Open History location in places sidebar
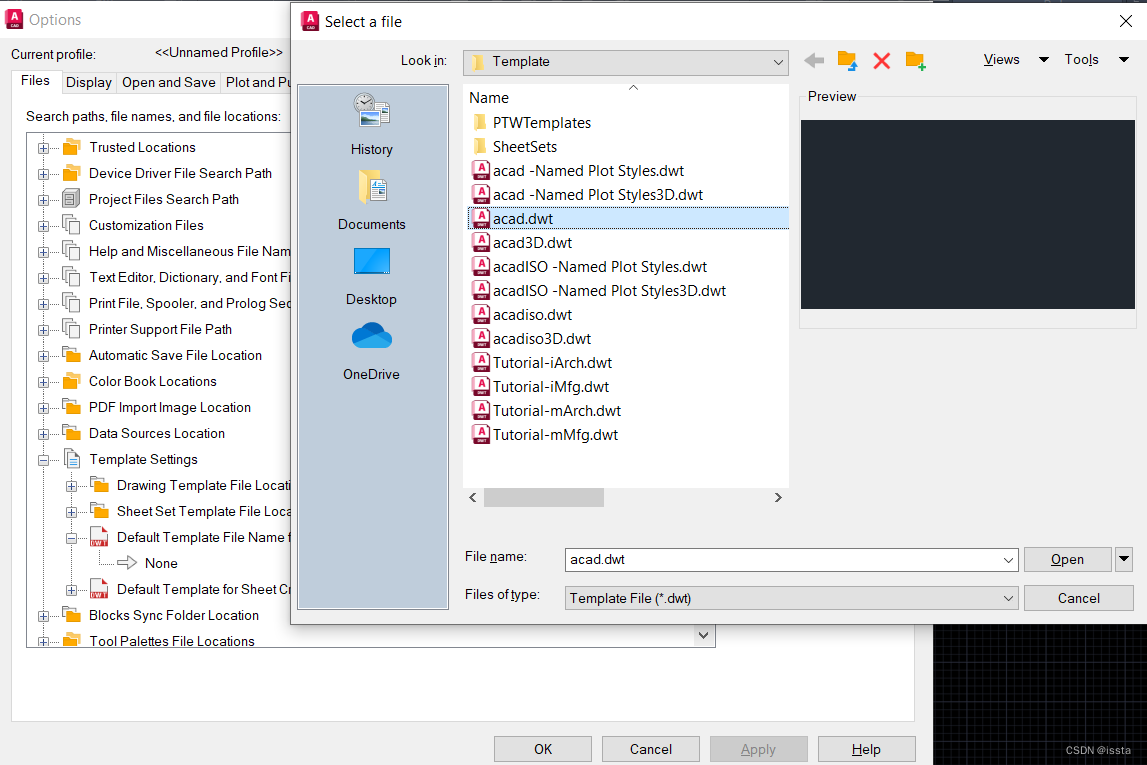This screenshot has height=765, width=1147. (372, 124)
